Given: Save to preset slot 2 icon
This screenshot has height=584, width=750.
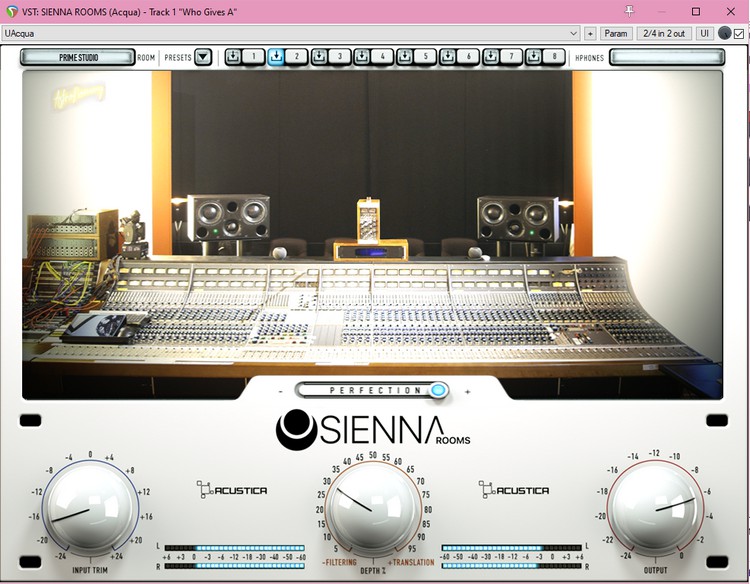Looking at the screenshot, I should click(276, 57).
